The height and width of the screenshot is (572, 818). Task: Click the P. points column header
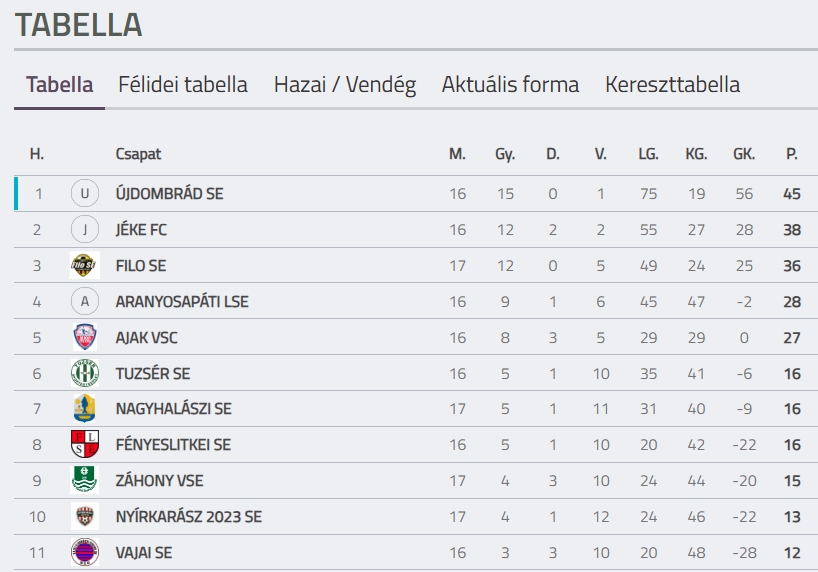(x=791, y=154)
